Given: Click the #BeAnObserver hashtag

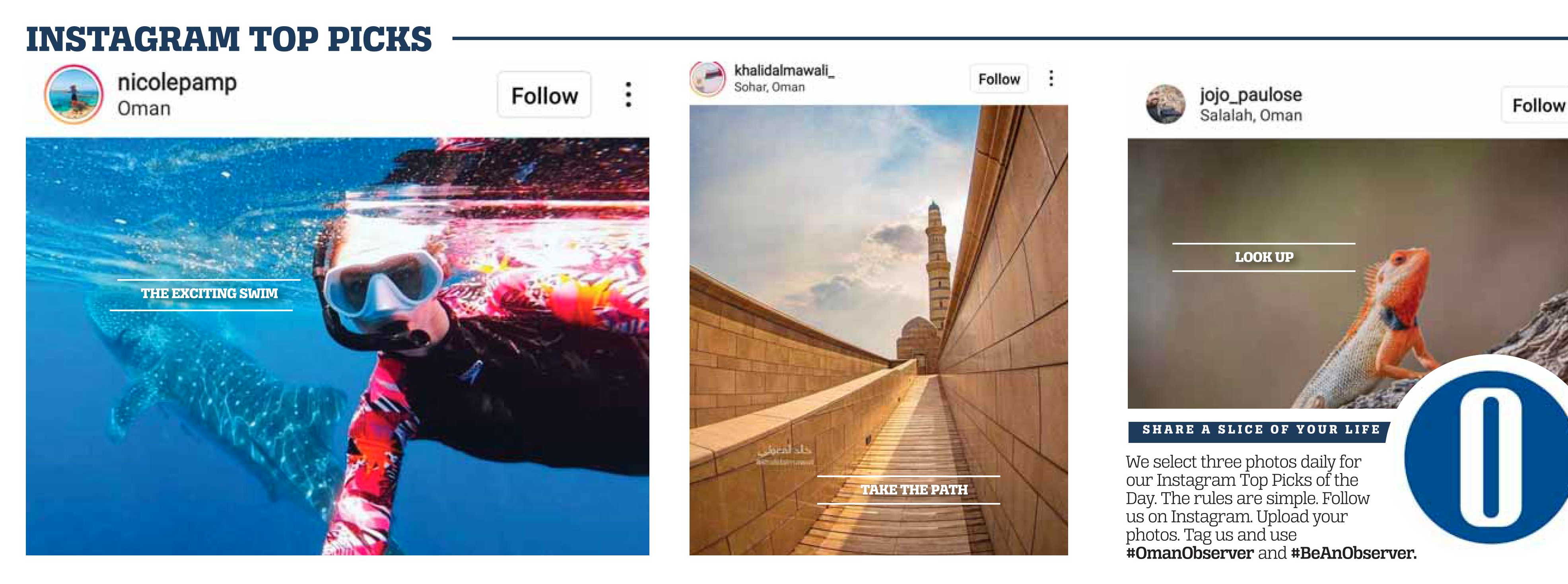Looking at the screenshot, I should (x=1353, y=553).
